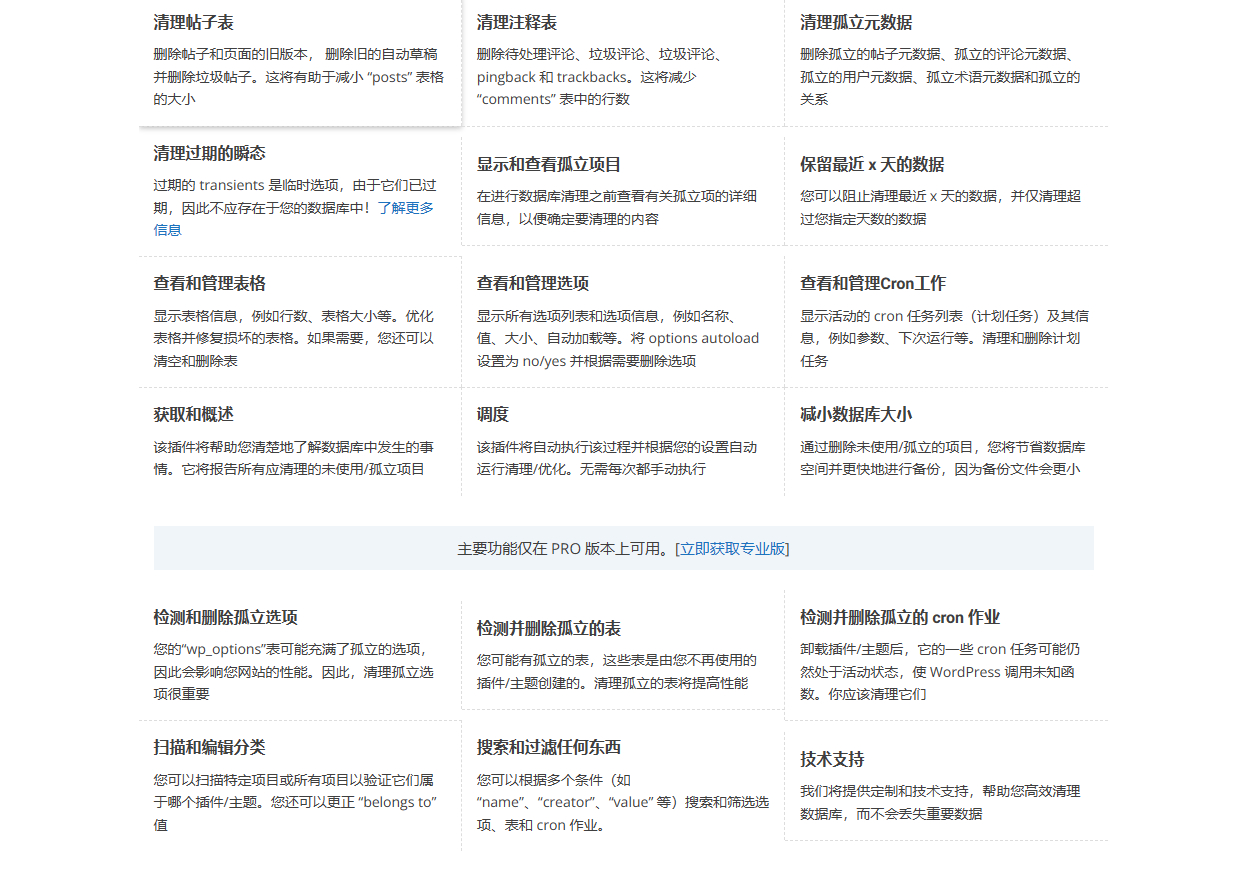The height and width of the screenshot is (869, 1242).
Task: Click the description starting 该插件将自动执行该过程
Action: click(617, 458)
